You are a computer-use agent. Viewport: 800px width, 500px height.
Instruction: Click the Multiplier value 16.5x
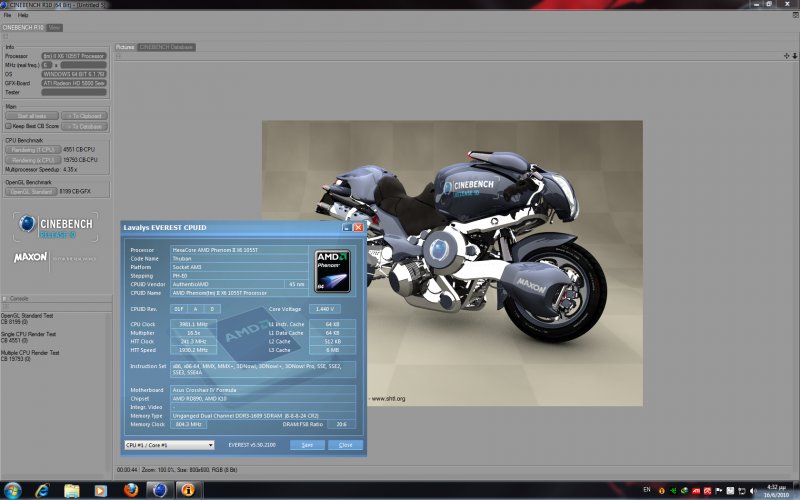pyautogui.click(x=193, y=333)
